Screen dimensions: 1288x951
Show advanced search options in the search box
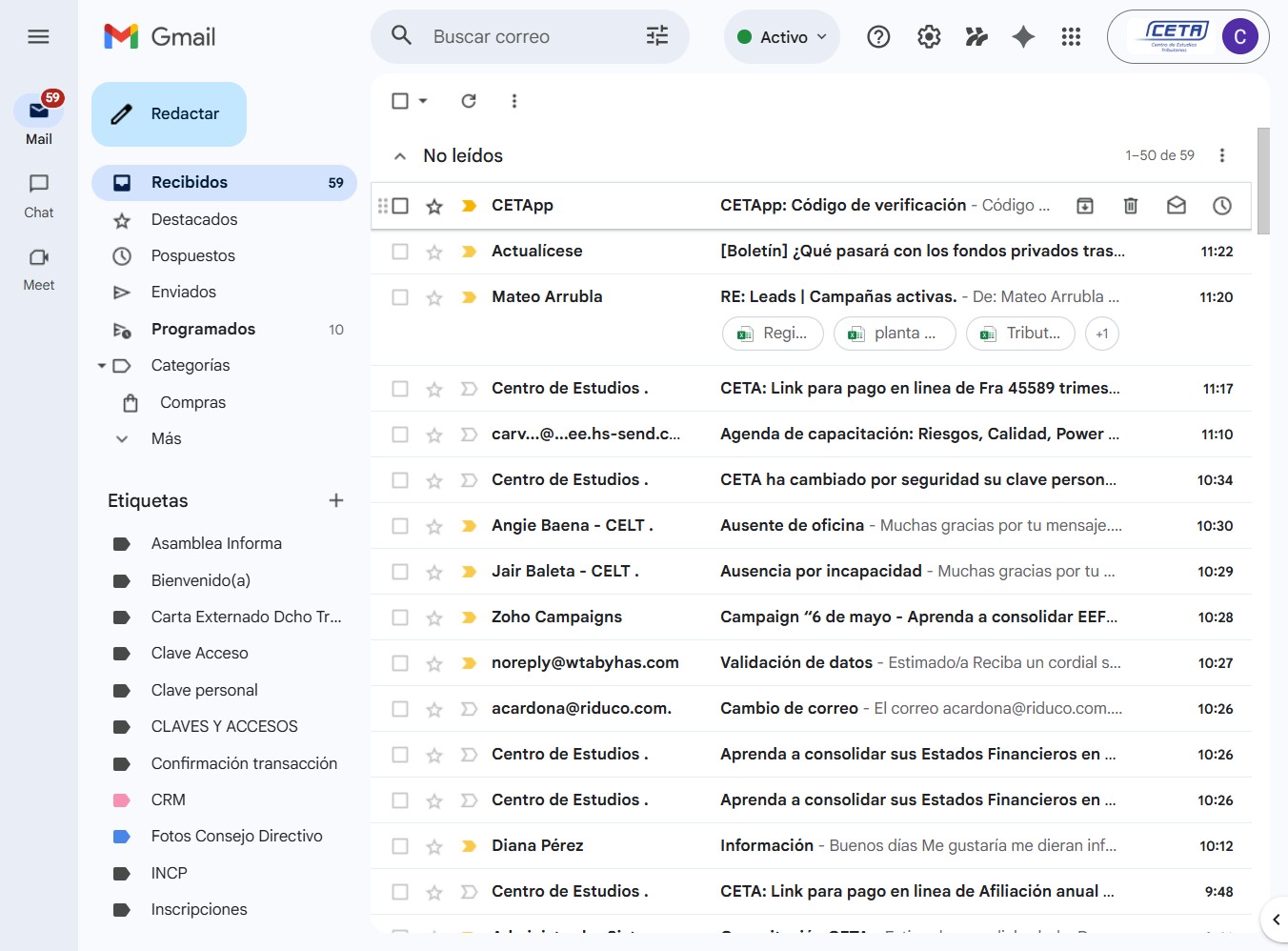coord(657,36)
